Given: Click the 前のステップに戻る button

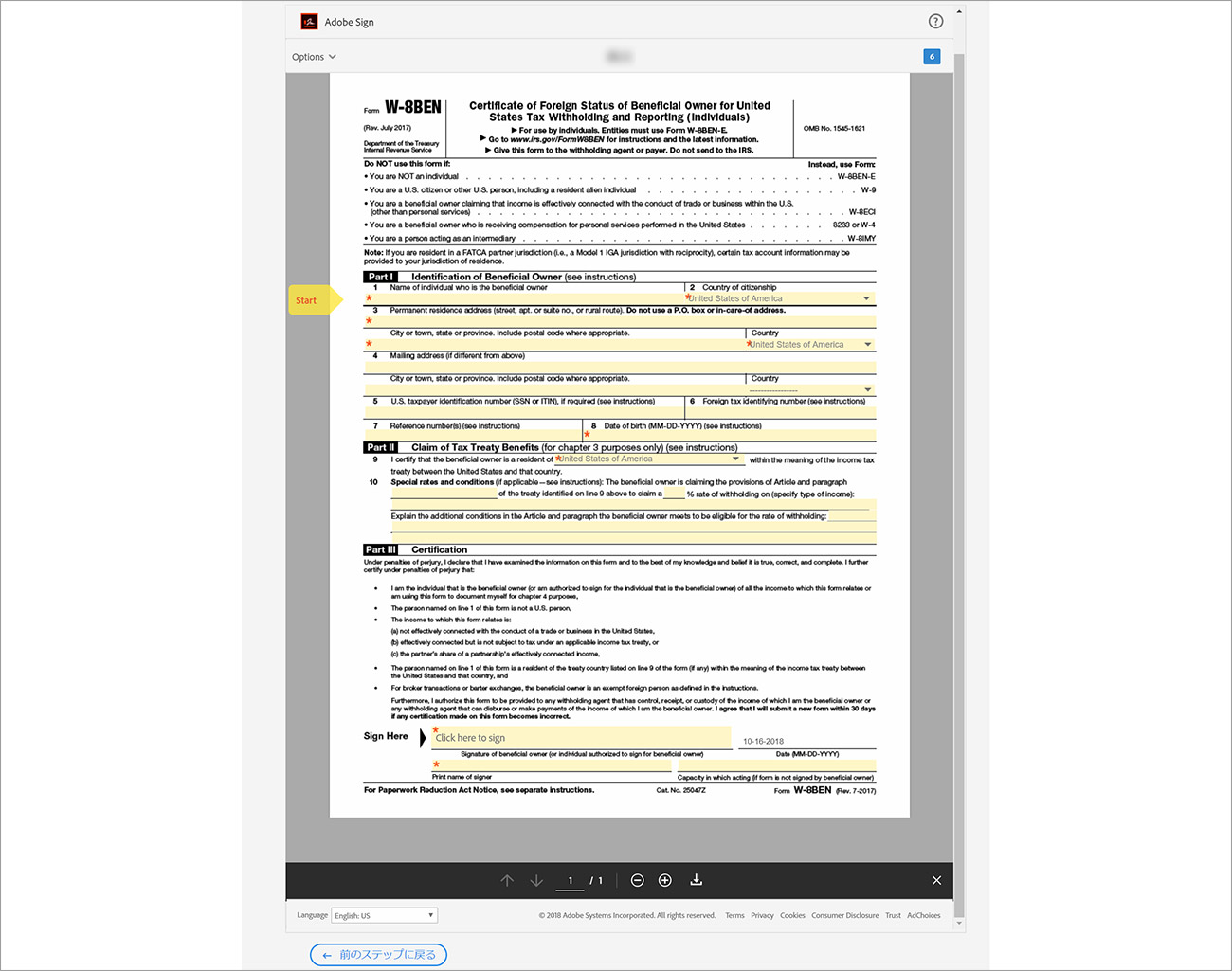Looking at the screenshot, I should tap(378, 955).
